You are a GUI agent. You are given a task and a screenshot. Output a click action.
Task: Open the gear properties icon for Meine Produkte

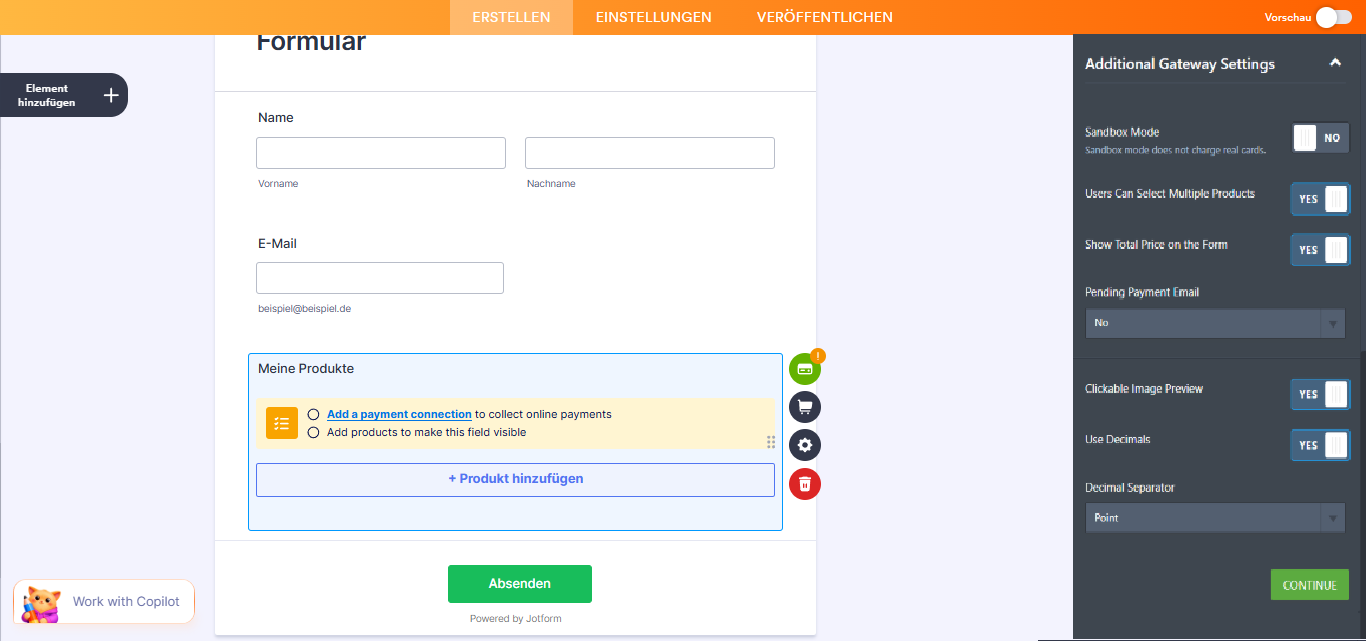[805, 445]
